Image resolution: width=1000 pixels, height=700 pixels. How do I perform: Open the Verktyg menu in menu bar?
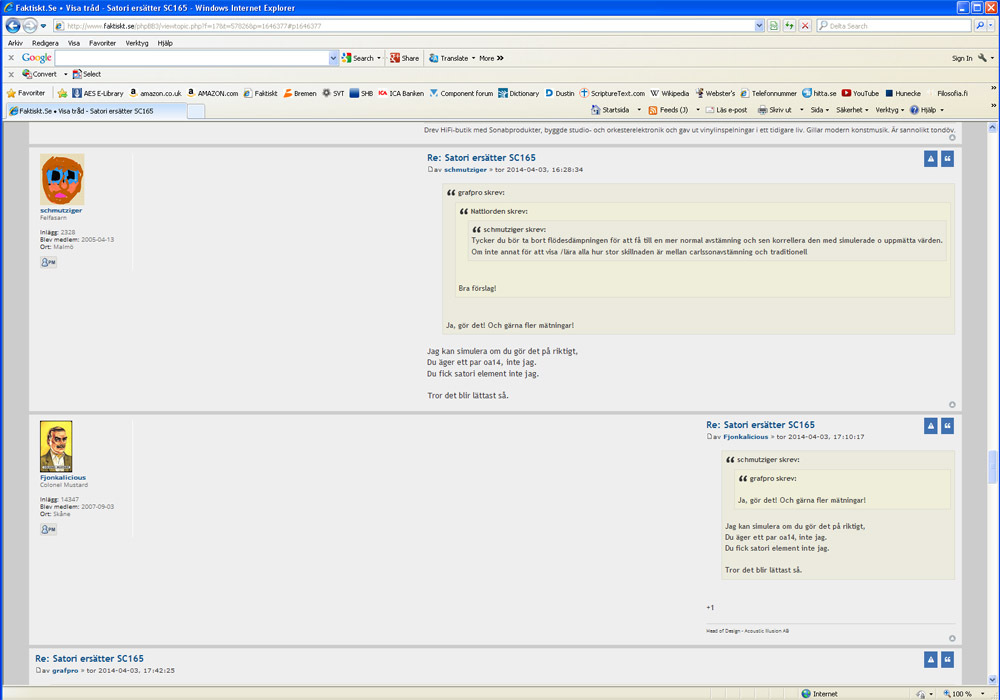click(137, 43)
